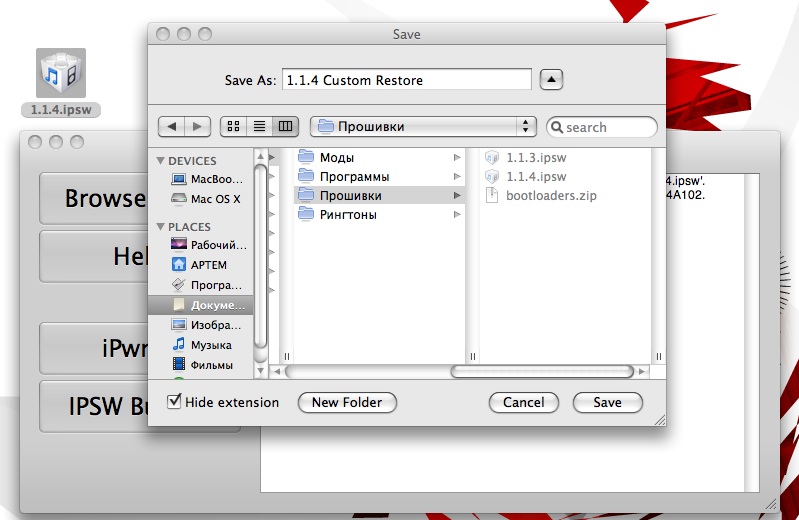Select the Прошивки folder row
Image resolution: width=799 pixels, height=520 pixels.
pyautogui.click(x=380, y=195)
